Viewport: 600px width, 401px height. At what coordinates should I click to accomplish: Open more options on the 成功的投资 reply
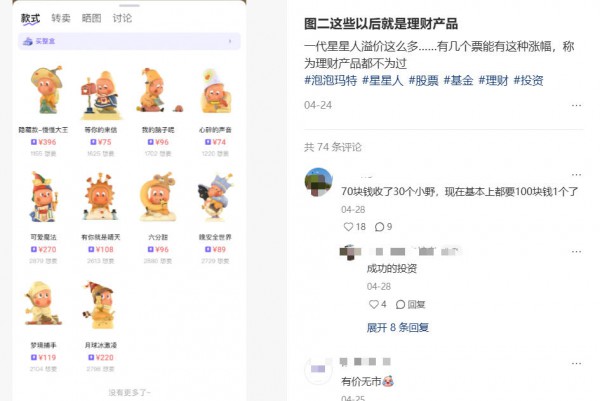[x=576, y=251]
